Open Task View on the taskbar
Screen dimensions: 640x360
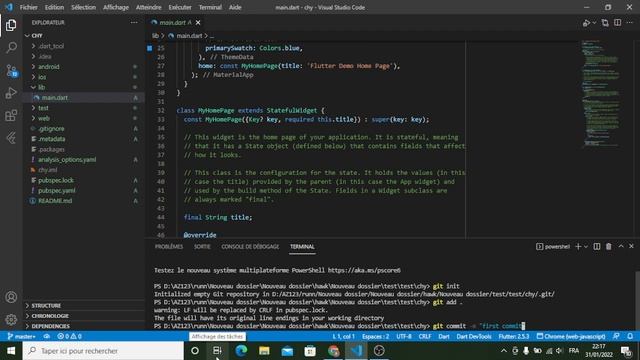click(217, 351)
